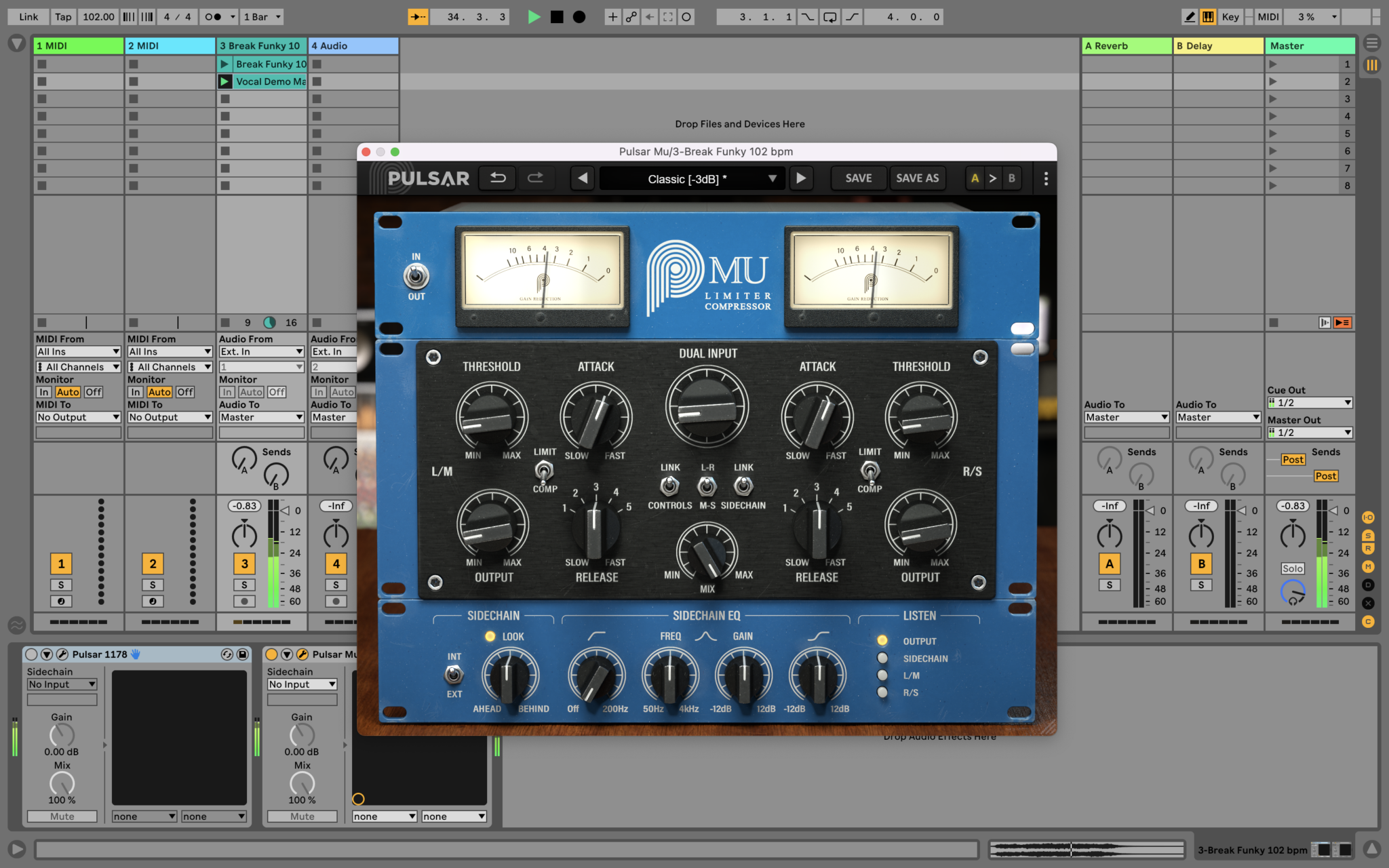Image resolution: width=1389 pixels, height=868 pixels.
Task: Stop playback in the transport bar
Action: point(557,17)
